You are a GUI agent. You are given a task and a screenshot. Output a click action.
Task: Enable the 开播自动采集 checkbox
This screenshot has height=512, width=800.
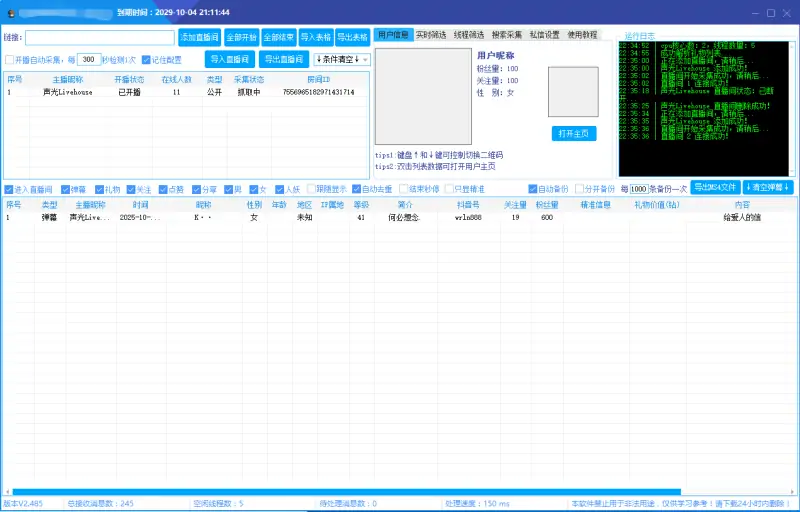(x=10, y=60)
